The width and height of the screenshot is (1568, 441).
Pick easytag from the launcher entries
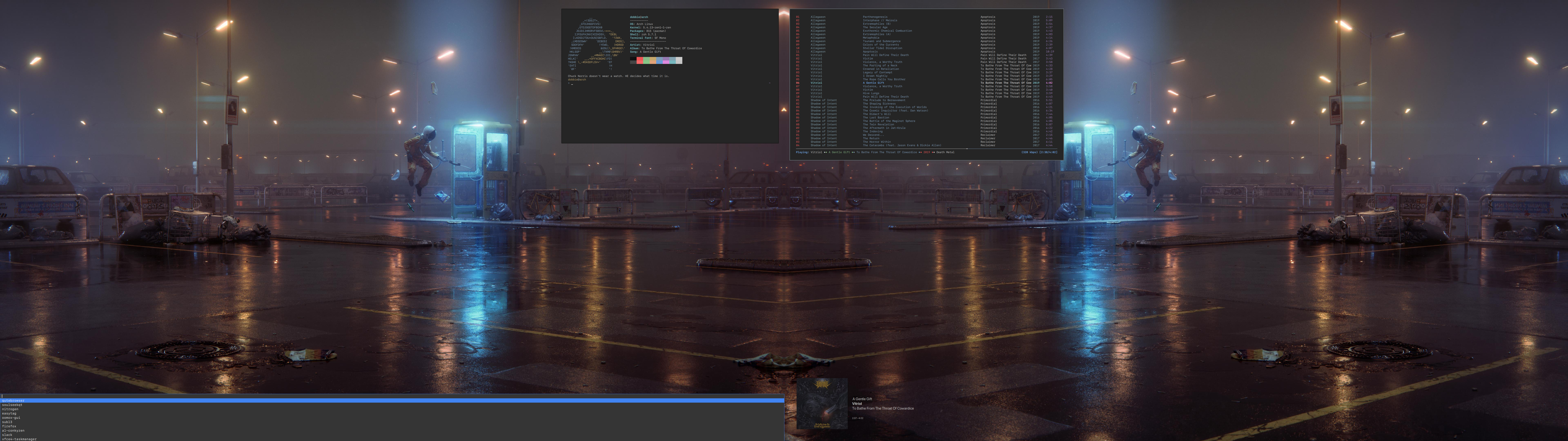pos(9,414)
